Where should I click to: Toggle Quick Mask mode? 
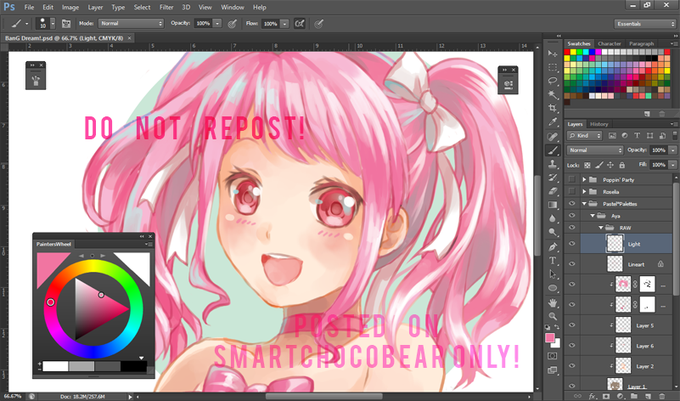click(x=552, y=356)
